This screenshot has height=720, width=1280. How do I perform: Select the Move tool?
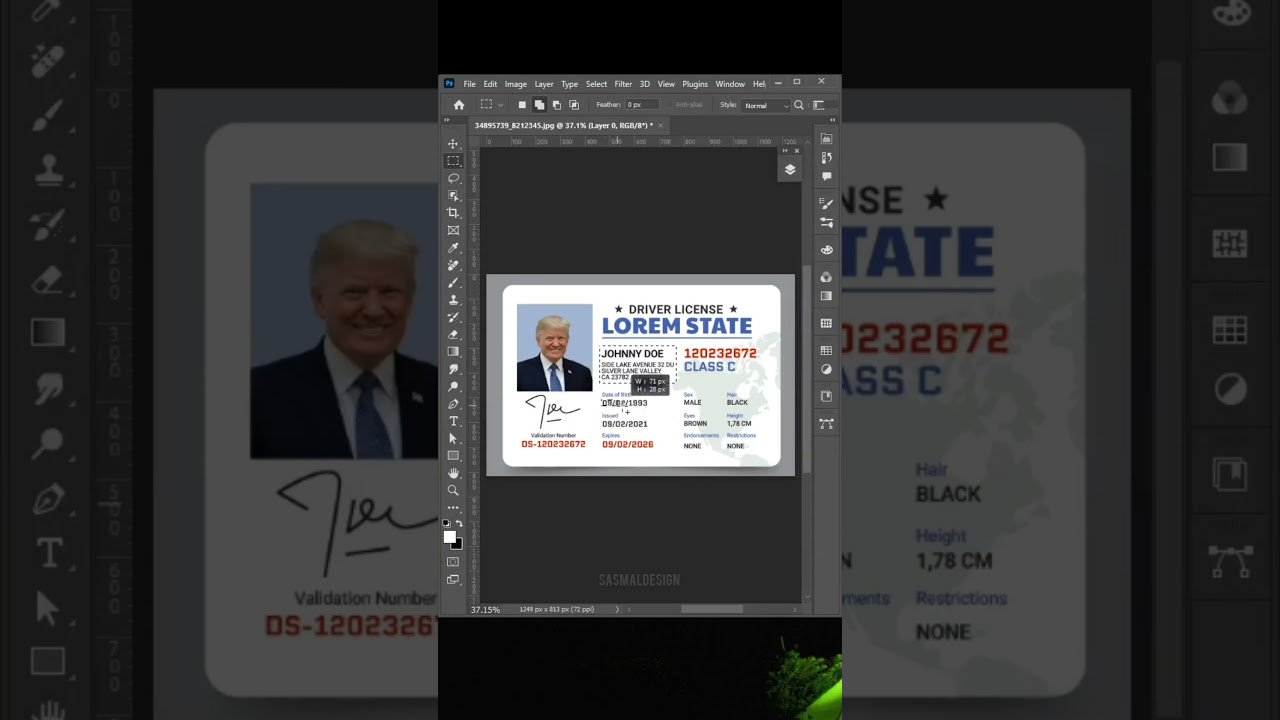click(453, 144)
